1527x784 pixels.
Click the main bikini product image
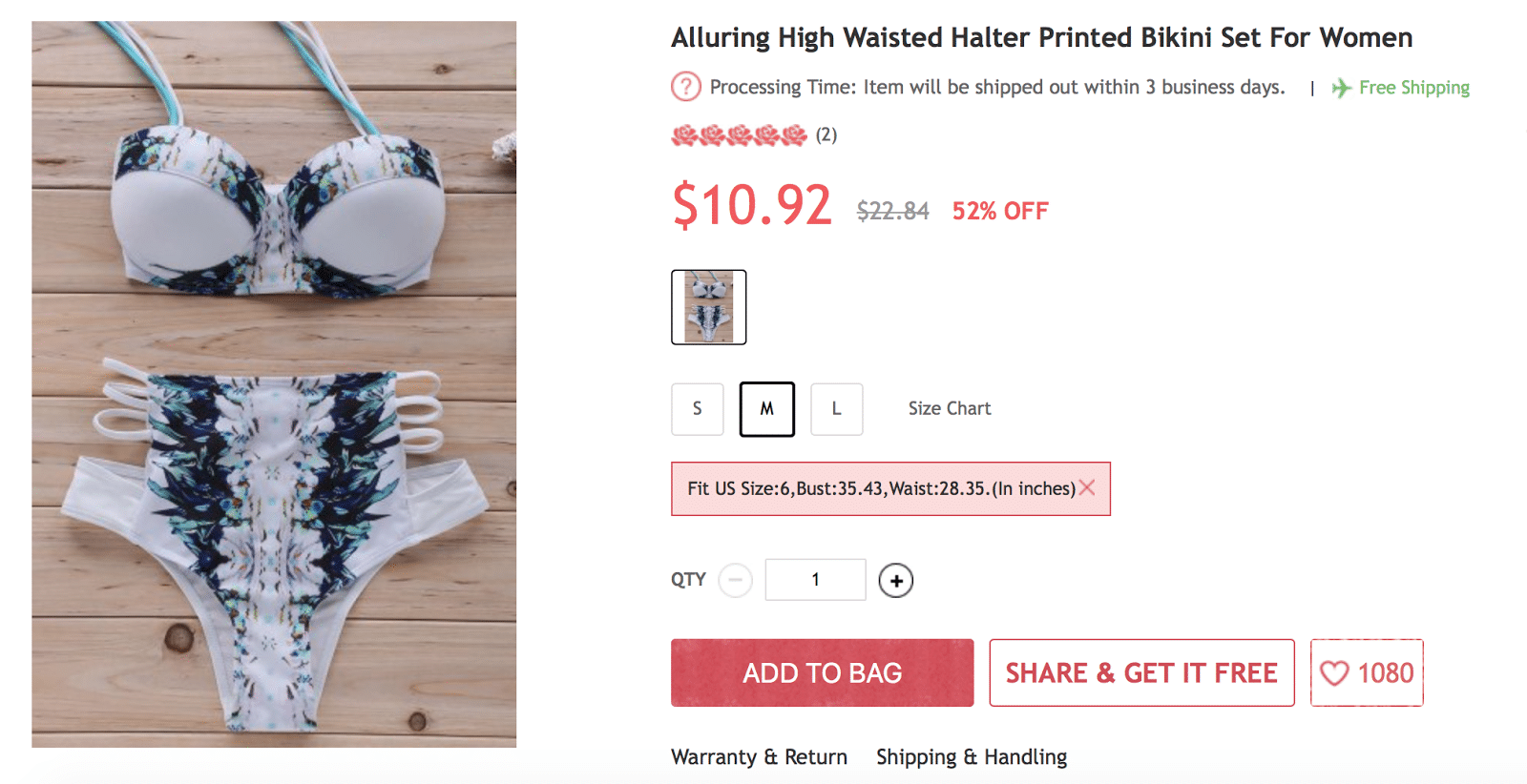pos(274,383)
